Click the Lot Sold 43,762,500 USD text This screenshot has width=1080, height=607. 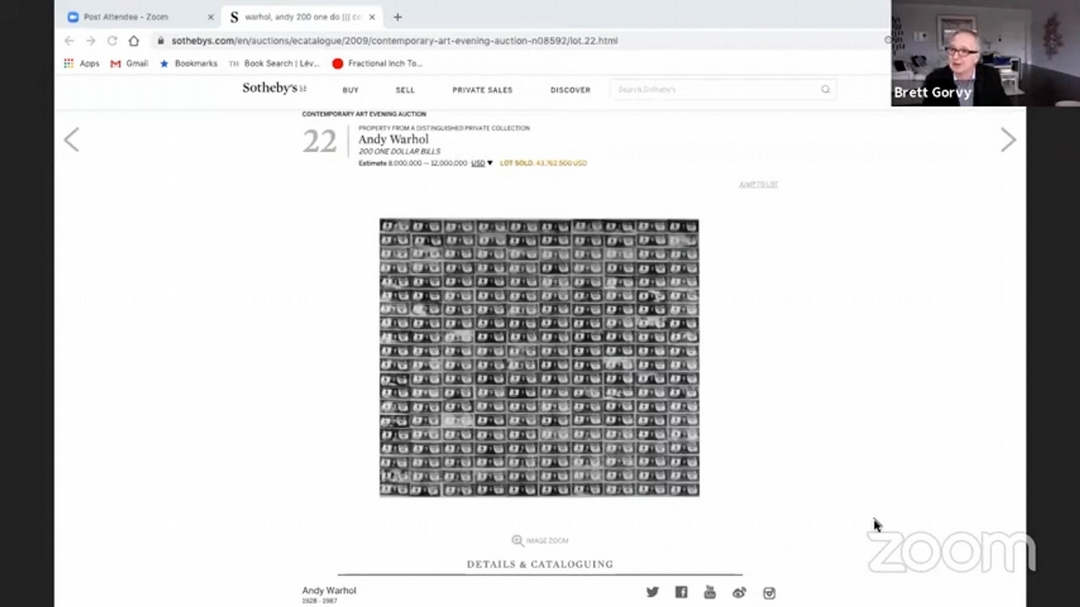pos(543,163)
